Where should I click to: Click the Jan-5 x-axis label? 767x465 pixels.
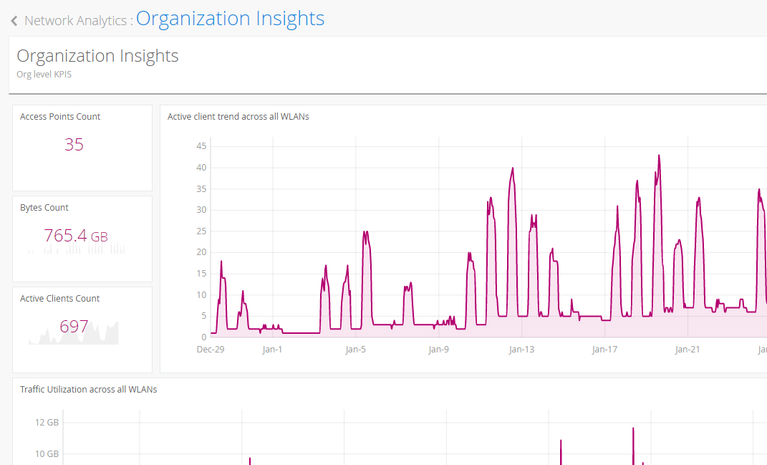pos(355,350)
